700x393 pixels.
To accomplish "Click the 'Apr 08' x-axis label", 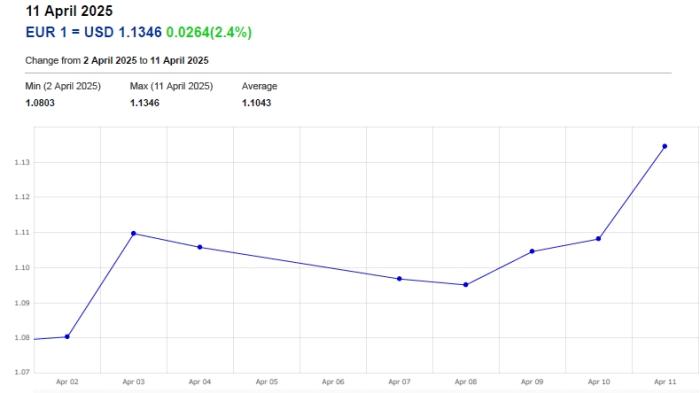I will click(x=466, y=382).
